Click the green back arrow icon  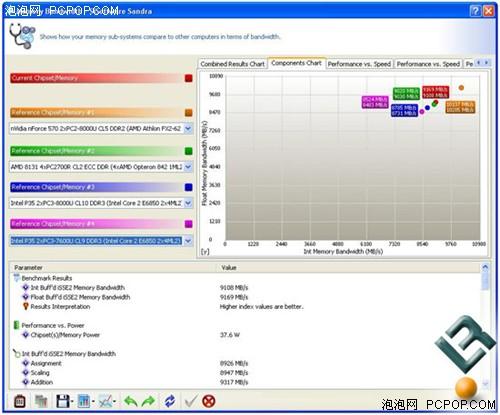[x=130, y=401]
